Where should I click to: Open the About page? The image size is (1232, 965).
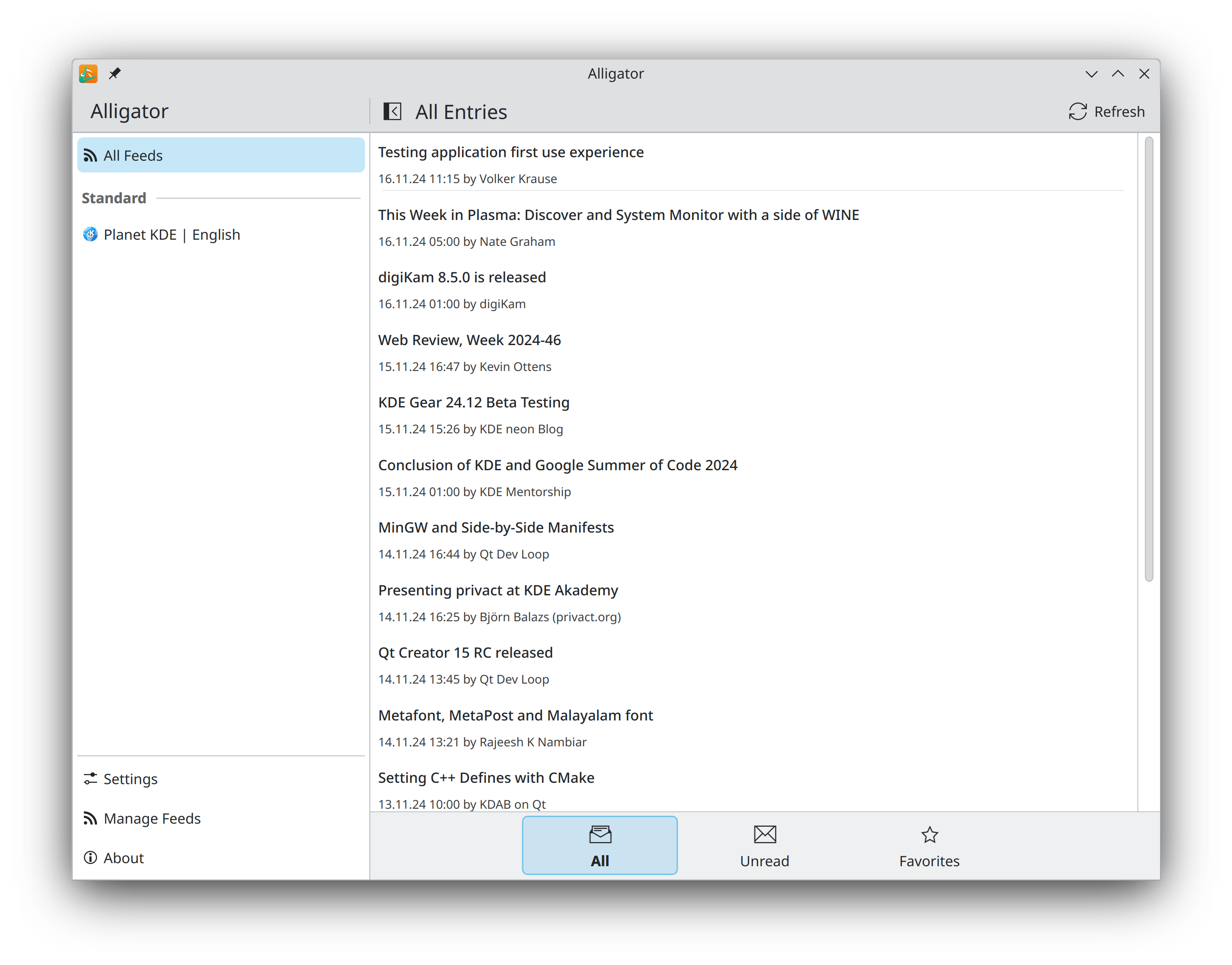pos(123,857)
